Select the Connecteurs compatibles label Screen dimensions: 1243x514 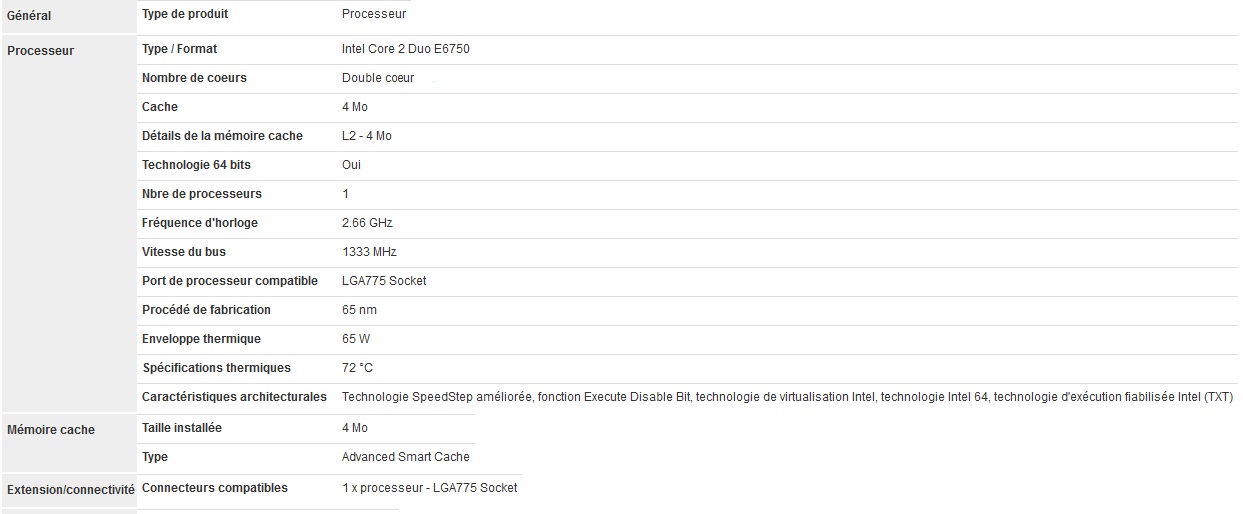click(215, 488)
